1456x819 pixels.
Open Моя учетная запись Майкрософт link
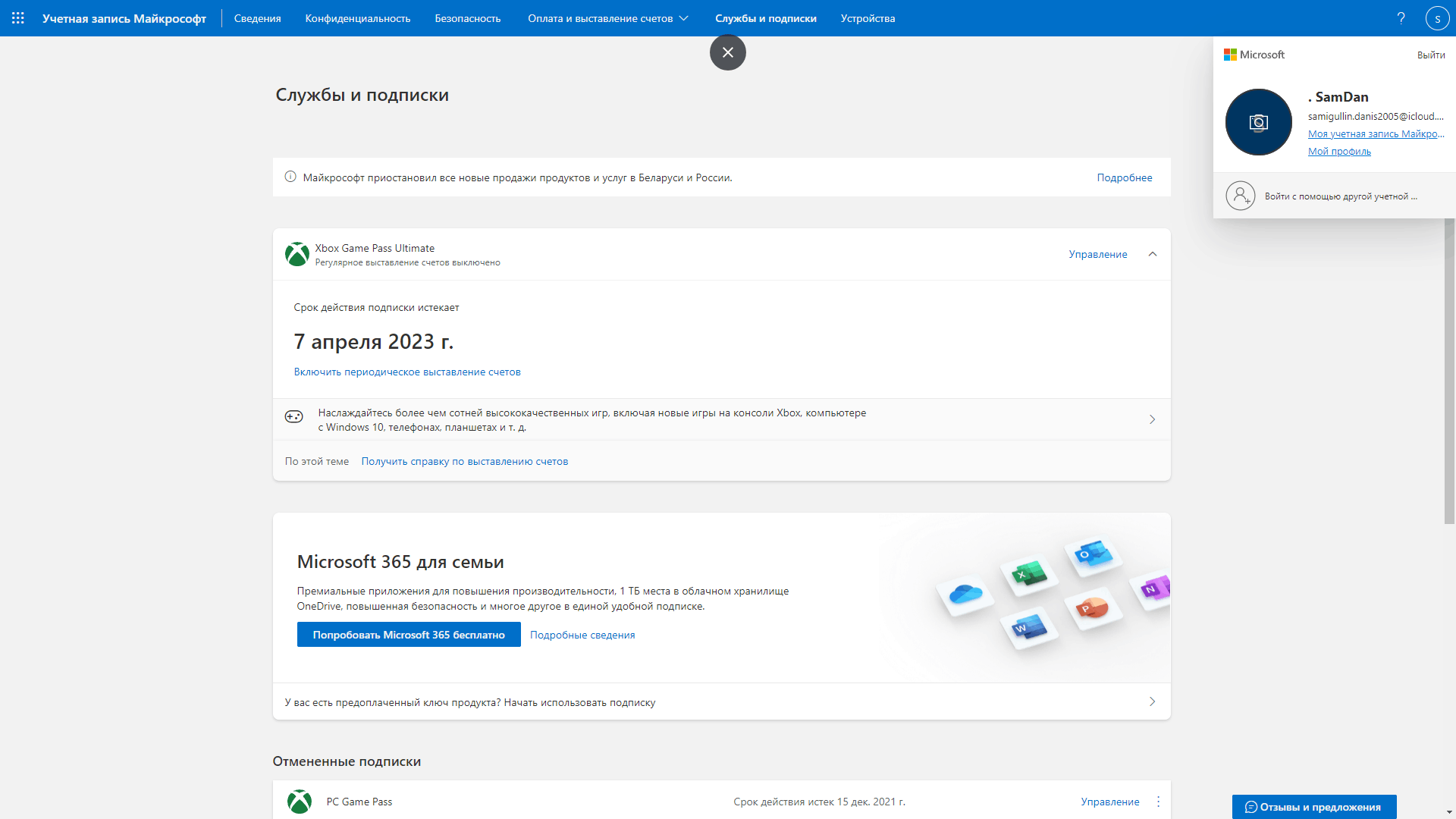coord(1376,133)
